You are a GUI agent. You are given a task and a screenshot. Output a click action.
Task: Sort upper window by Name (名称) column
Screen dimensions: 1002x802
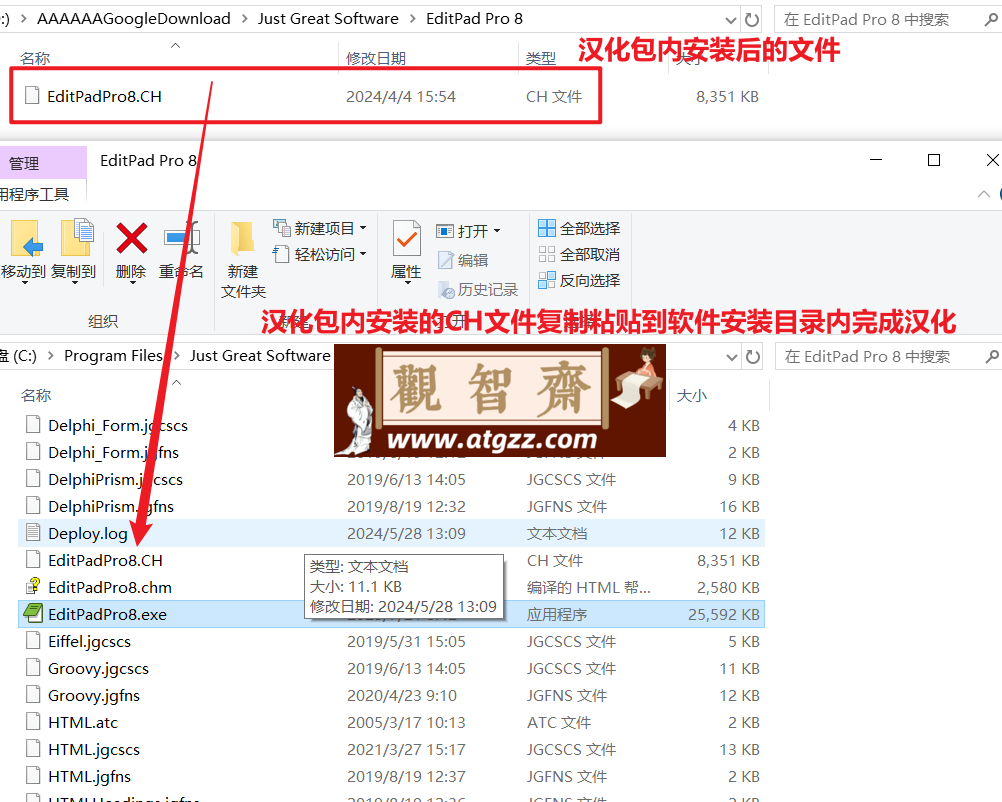pyautogui.click(x=35, y=59)
